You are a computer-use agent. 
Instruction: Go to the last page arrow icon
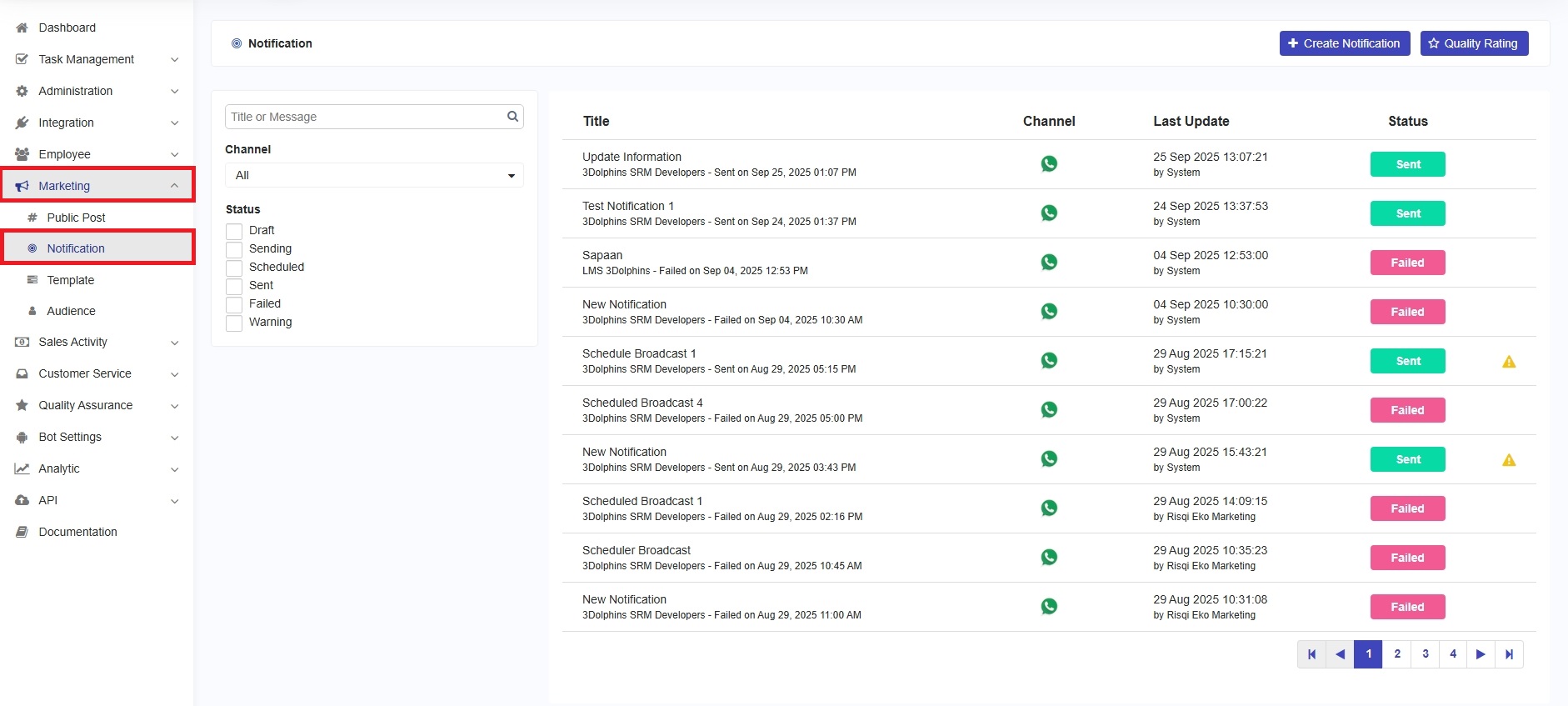coord(1509,654)
